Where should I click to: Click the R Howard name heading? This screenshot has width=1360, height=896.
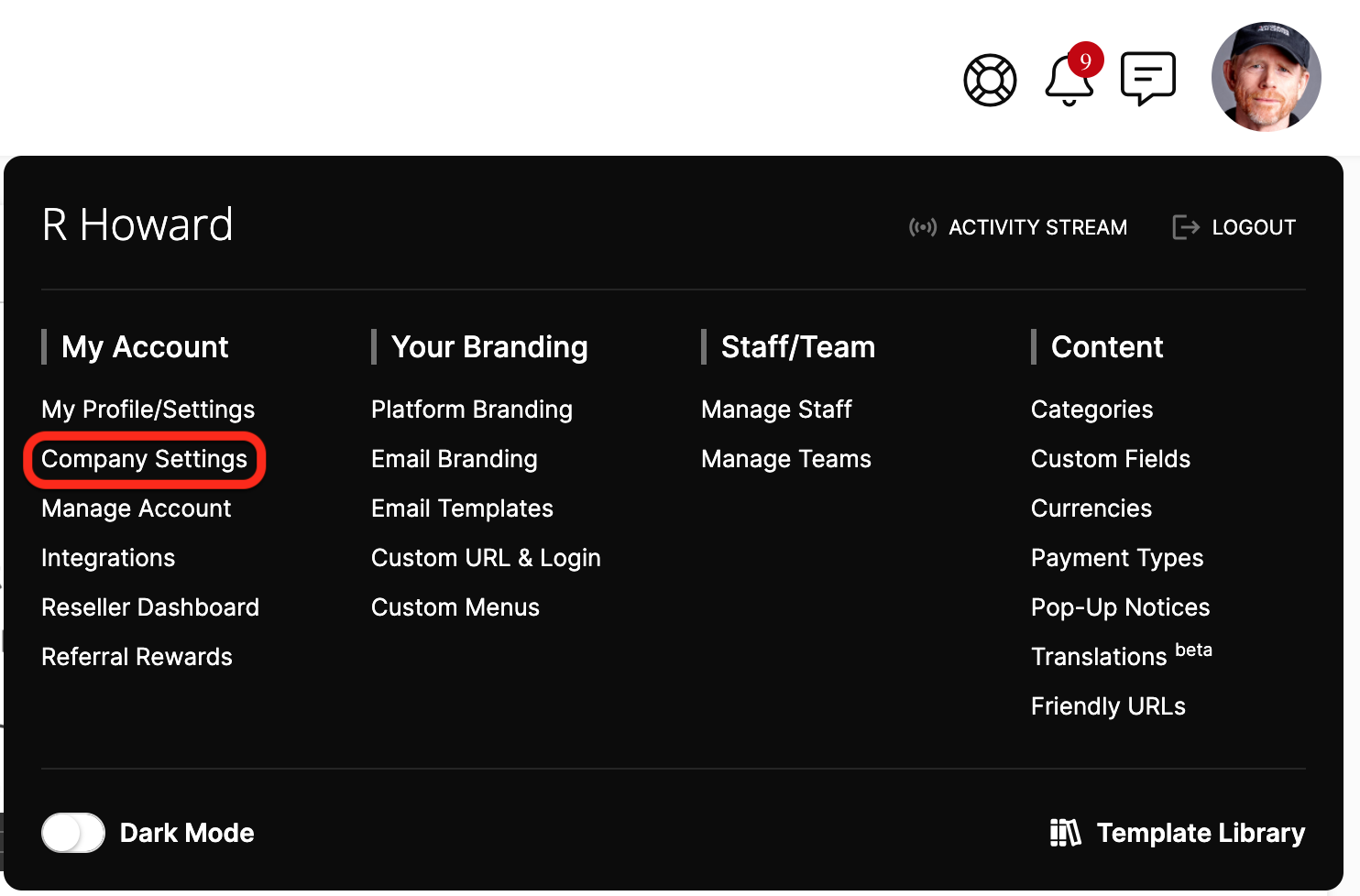coord(137,225)
